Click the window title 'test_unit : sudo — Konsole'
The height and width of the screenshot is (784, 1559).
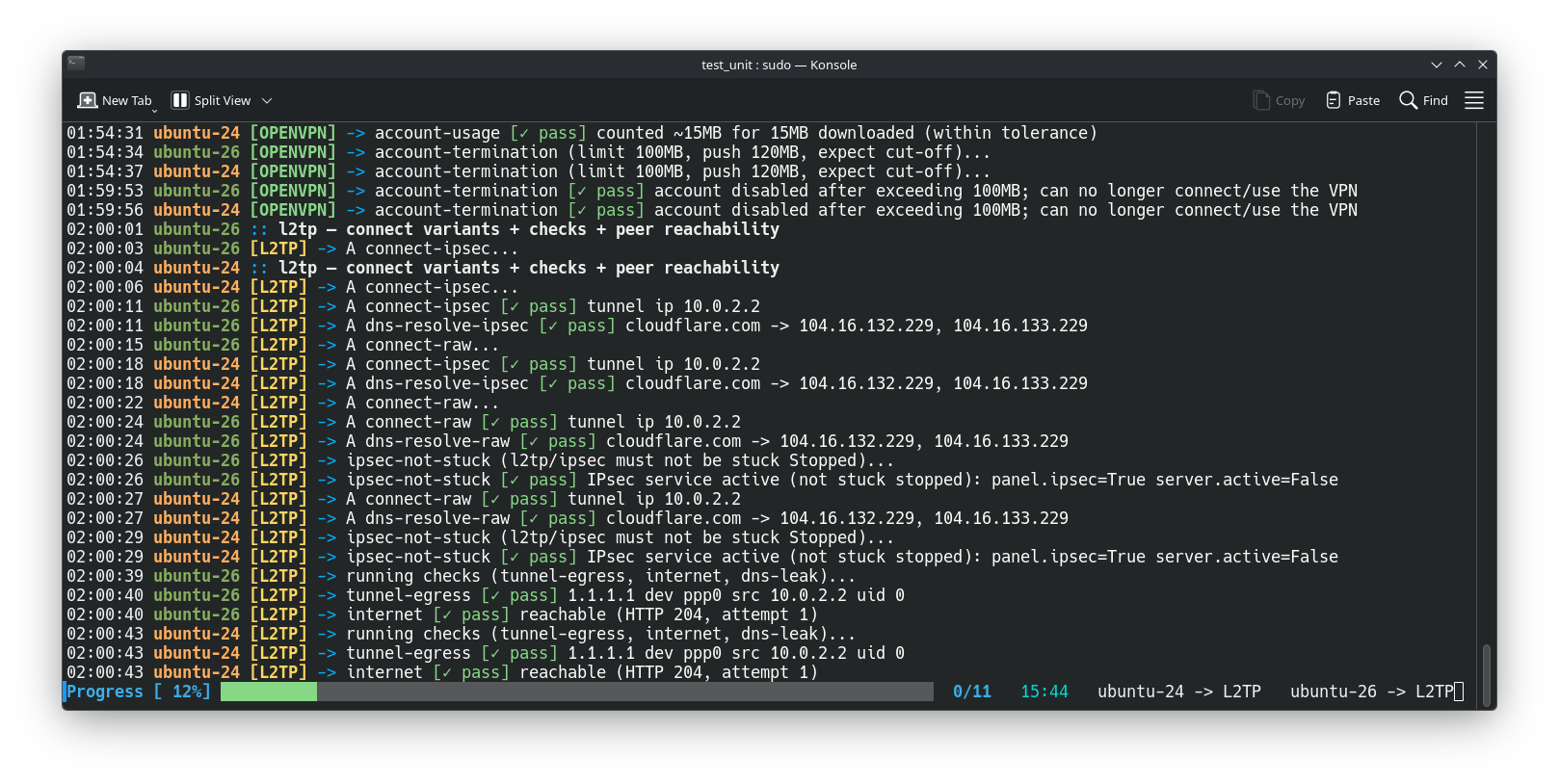[x=779, y=65]
